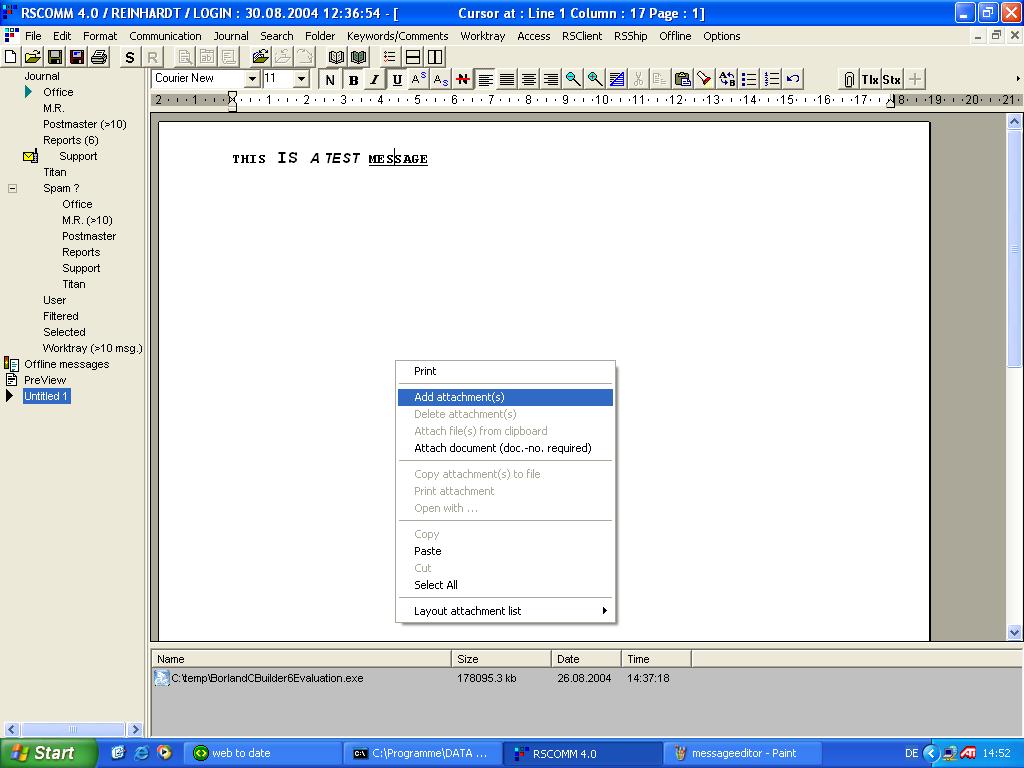Image resolution: width=1024 pixels, height=768 pixels.
Task: Toggle underline formatting
Action: tap(397, 79)
